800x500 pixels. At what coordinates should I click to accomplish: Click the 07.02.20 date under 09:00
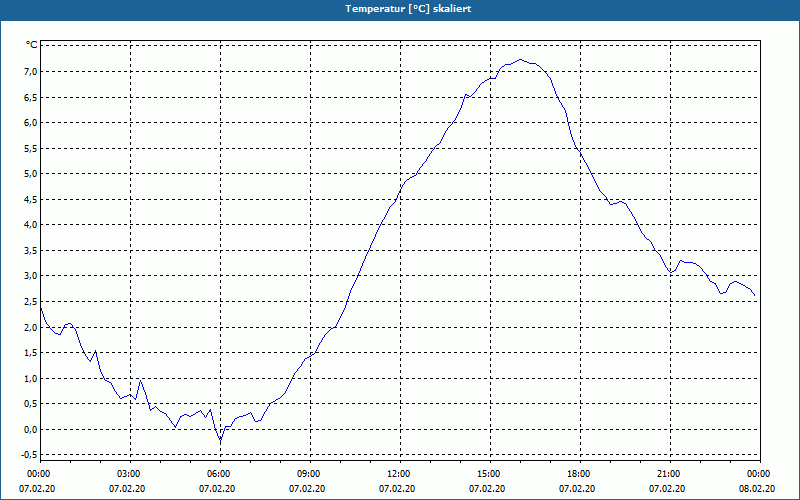tap(307, 489)
